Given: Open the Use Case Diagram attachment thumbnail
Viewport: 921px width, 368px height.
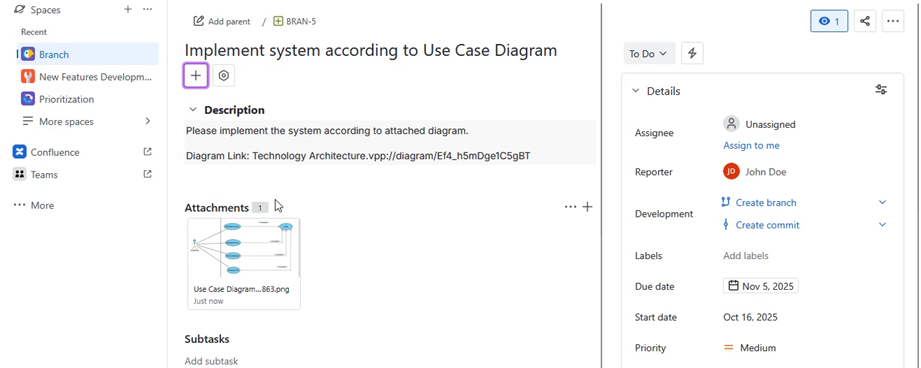Looking at the screenshot, I should (x=244, y=247).
